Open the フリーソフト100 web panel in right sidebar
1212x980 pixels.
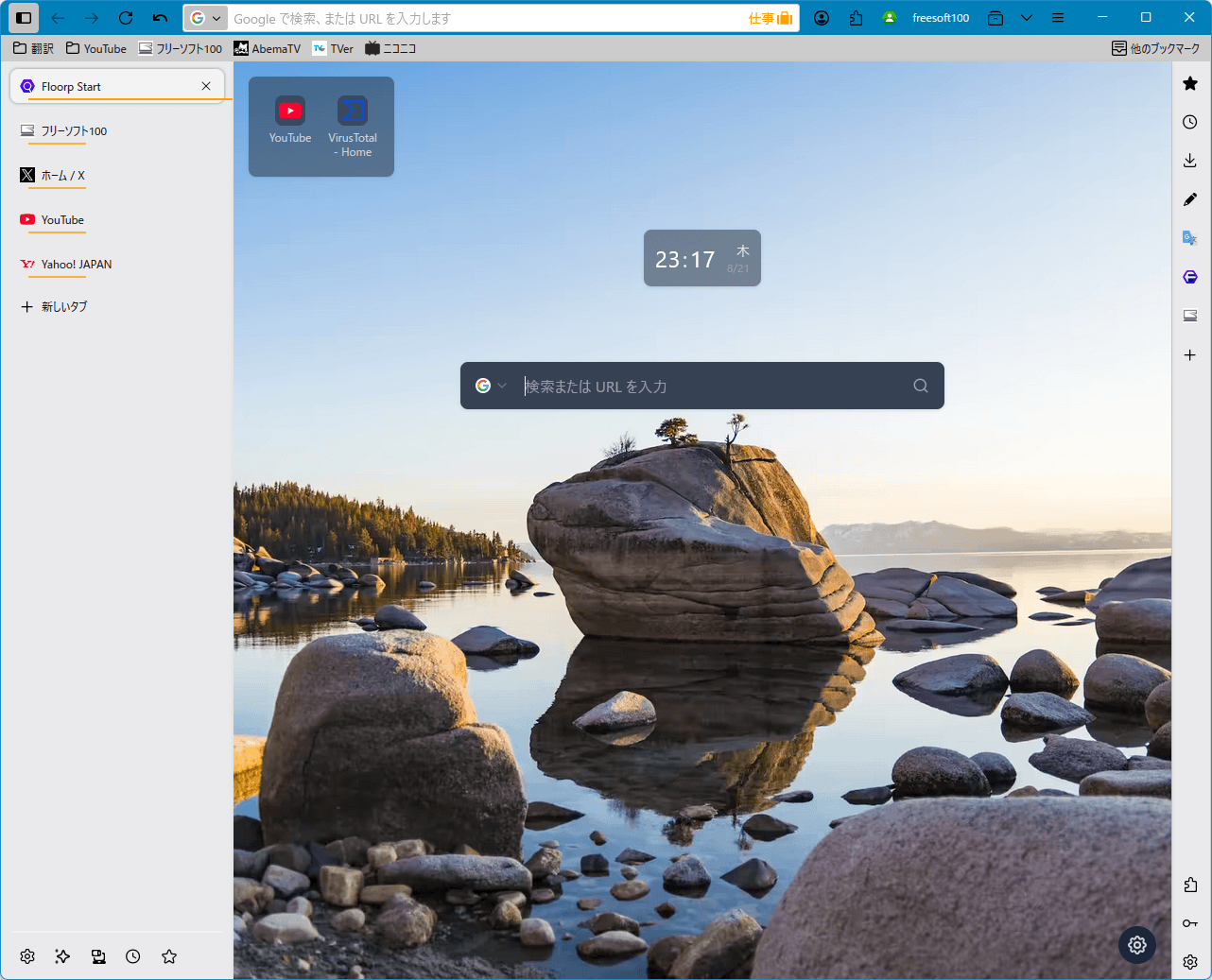[1190, 316]
